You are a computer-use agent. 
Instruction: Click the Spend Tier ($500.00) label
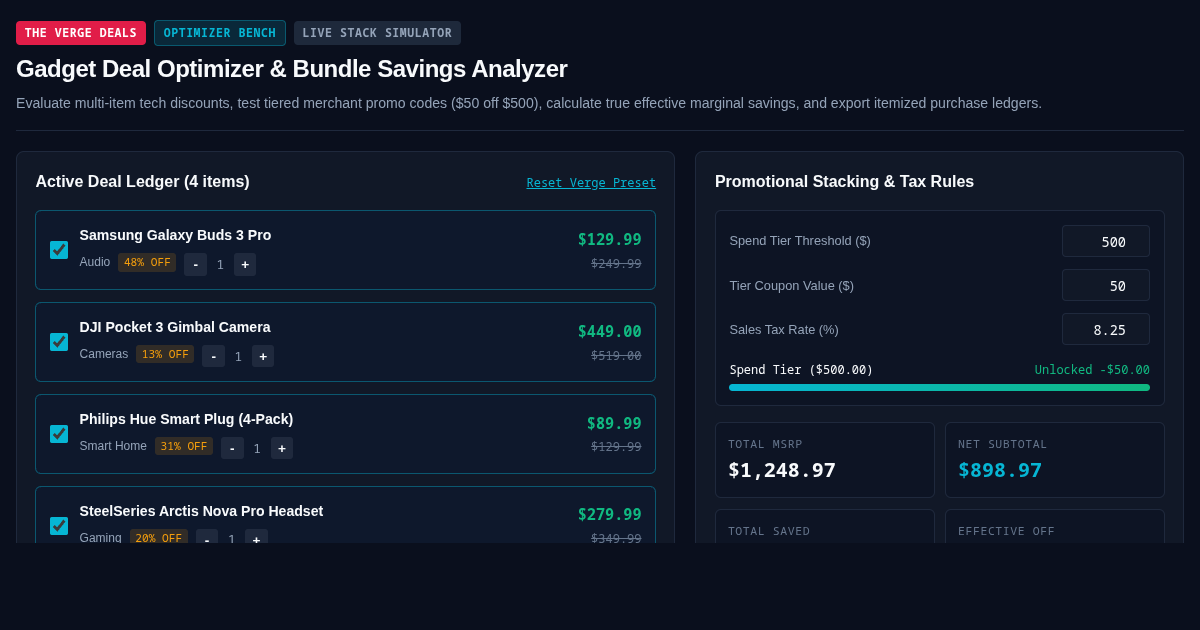coord(801,370)
